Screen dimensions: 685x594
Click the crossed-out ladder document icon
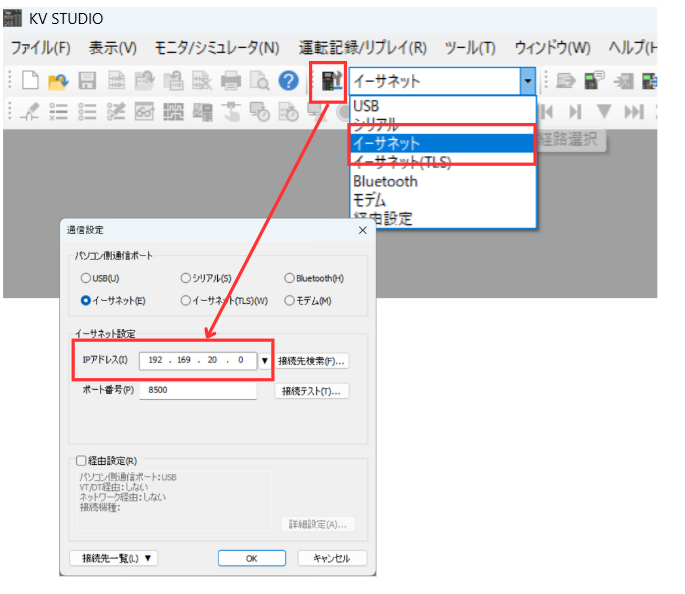tap(202, 81)
